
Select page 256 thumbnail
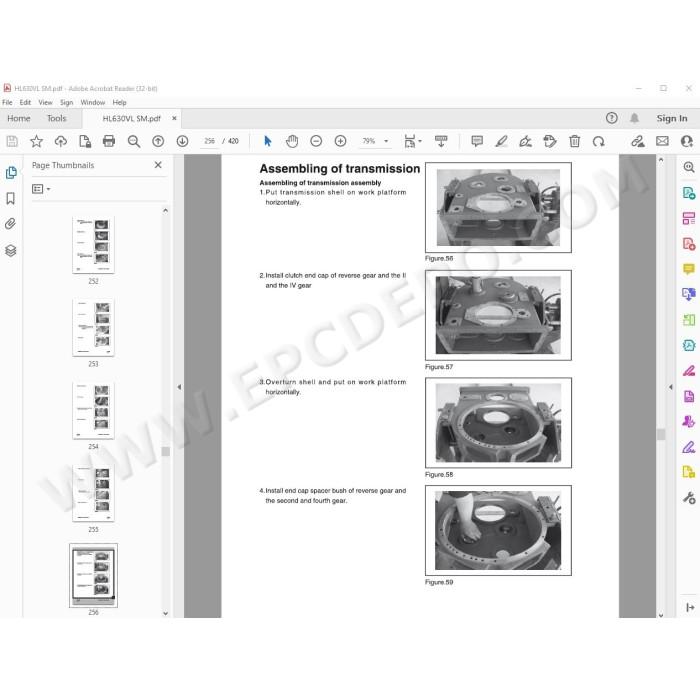coord(93,575)
